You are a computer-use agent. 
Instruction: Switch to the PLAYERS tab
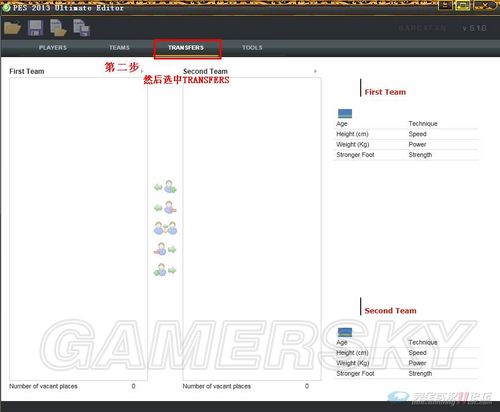53,48
